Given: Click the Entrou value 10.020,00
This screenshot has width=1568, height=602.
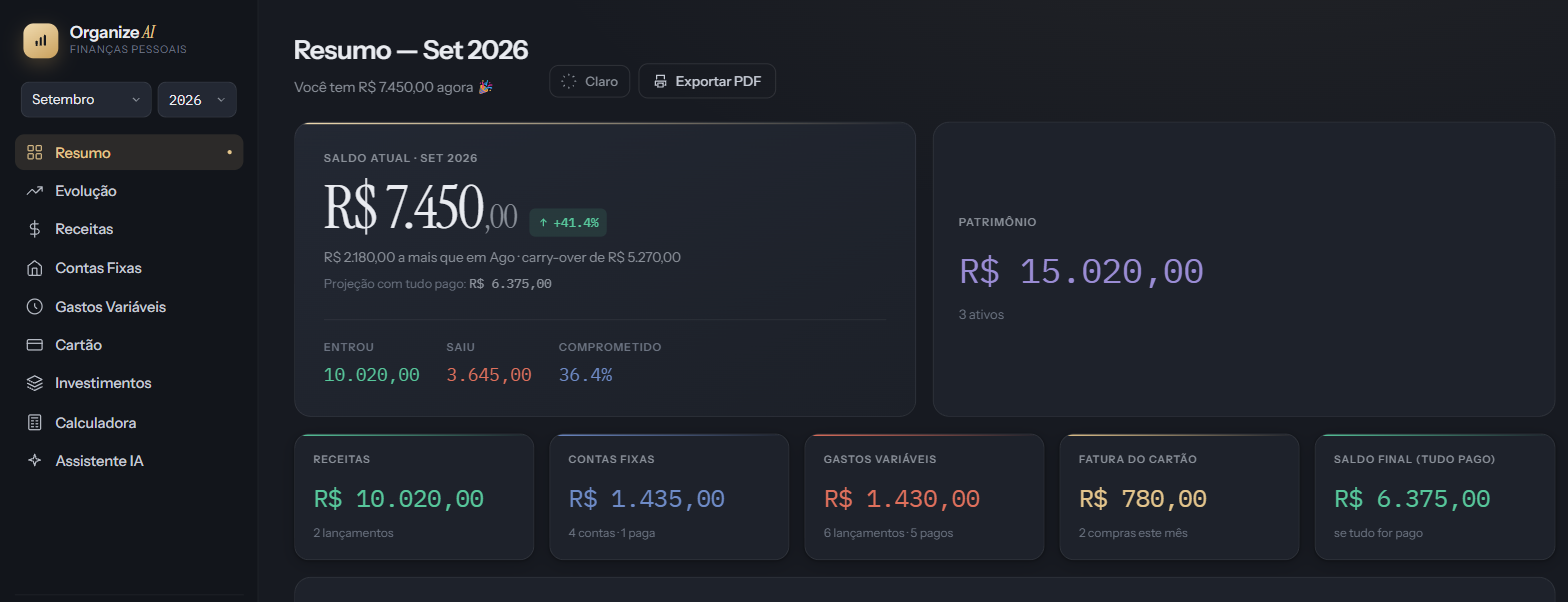Looking at the screenshot, I should point(372,375).
